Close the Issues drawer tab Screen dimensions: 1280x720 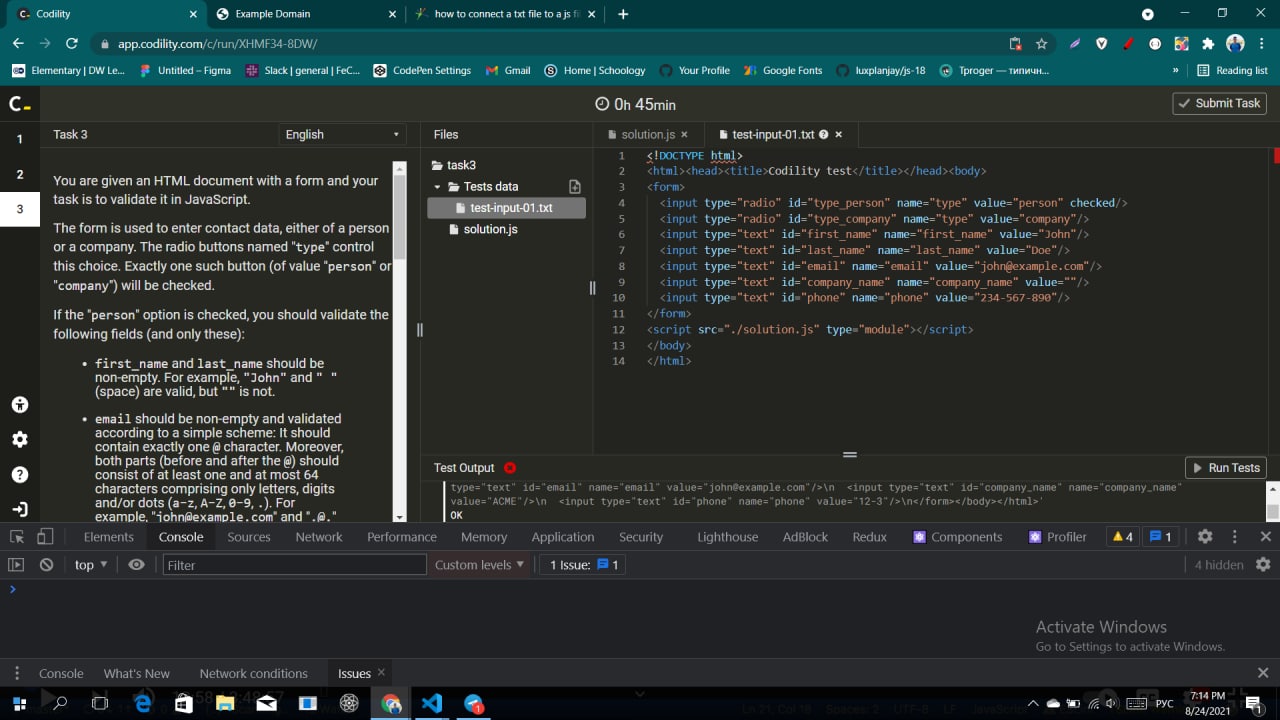[380, 673]
